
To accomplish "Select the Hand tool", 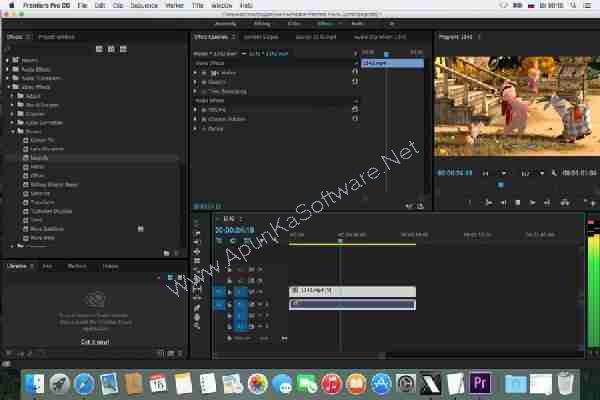I will click(x=197, y=317).
